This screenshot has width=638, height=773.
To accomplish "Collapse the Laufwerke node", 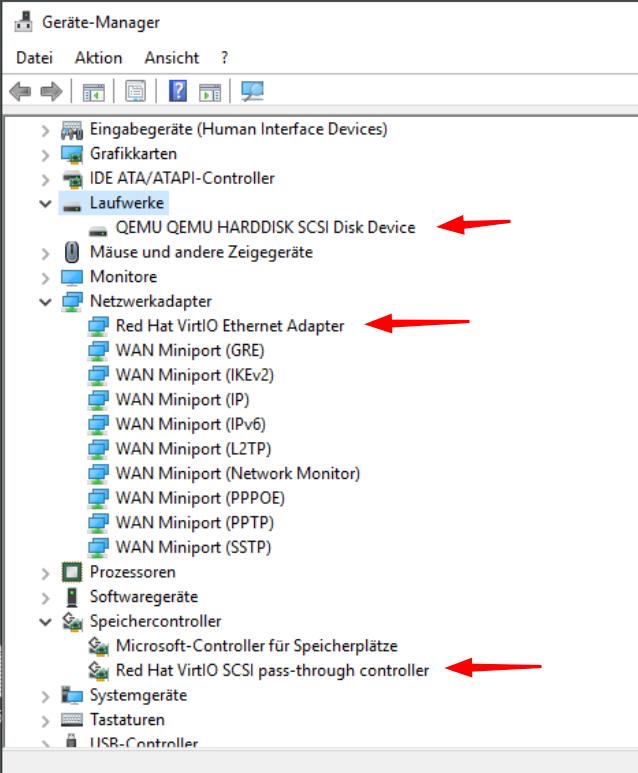I will click(x=45, y=203).
